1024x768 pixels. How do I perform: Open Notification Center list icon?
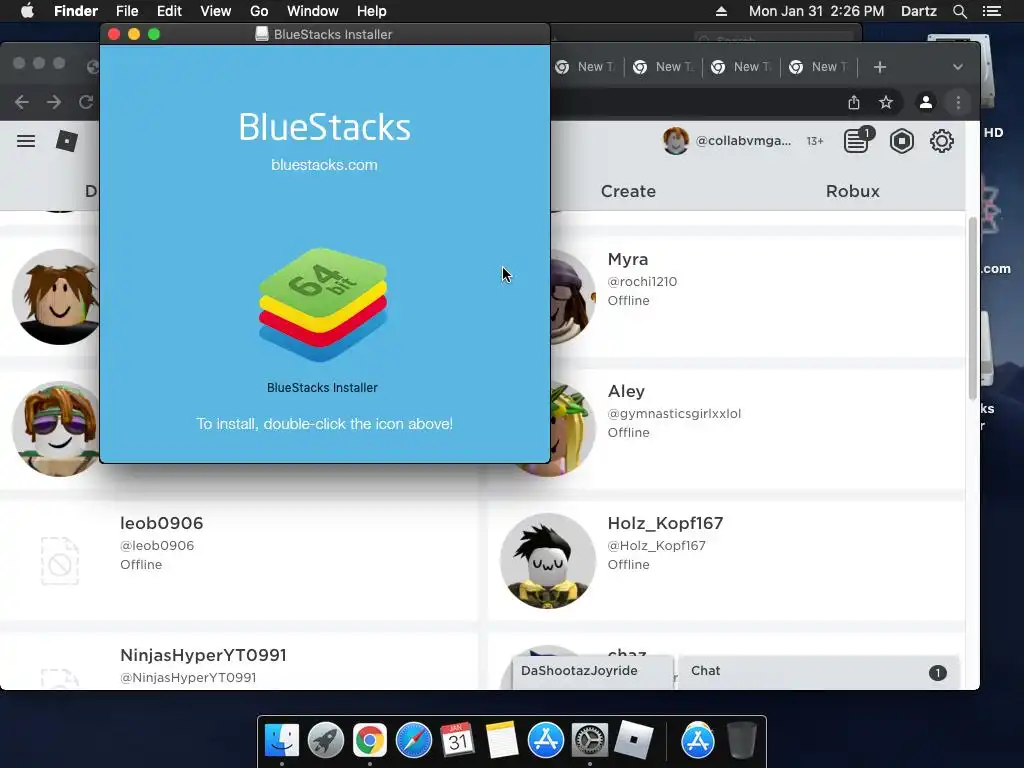coord(991,11)
